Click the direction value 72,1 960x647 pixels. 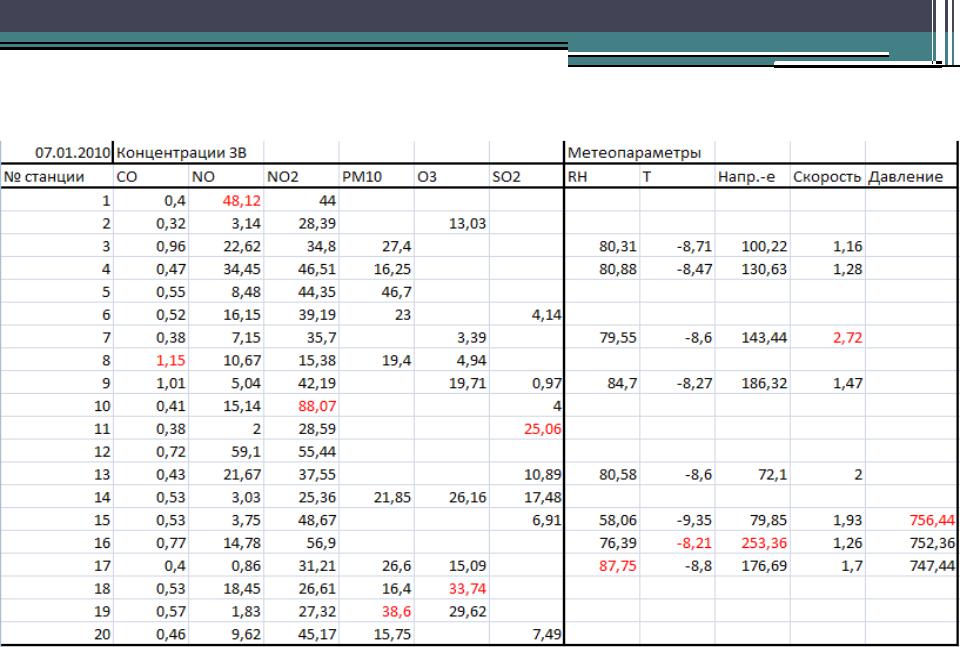[x=772, y=475]
